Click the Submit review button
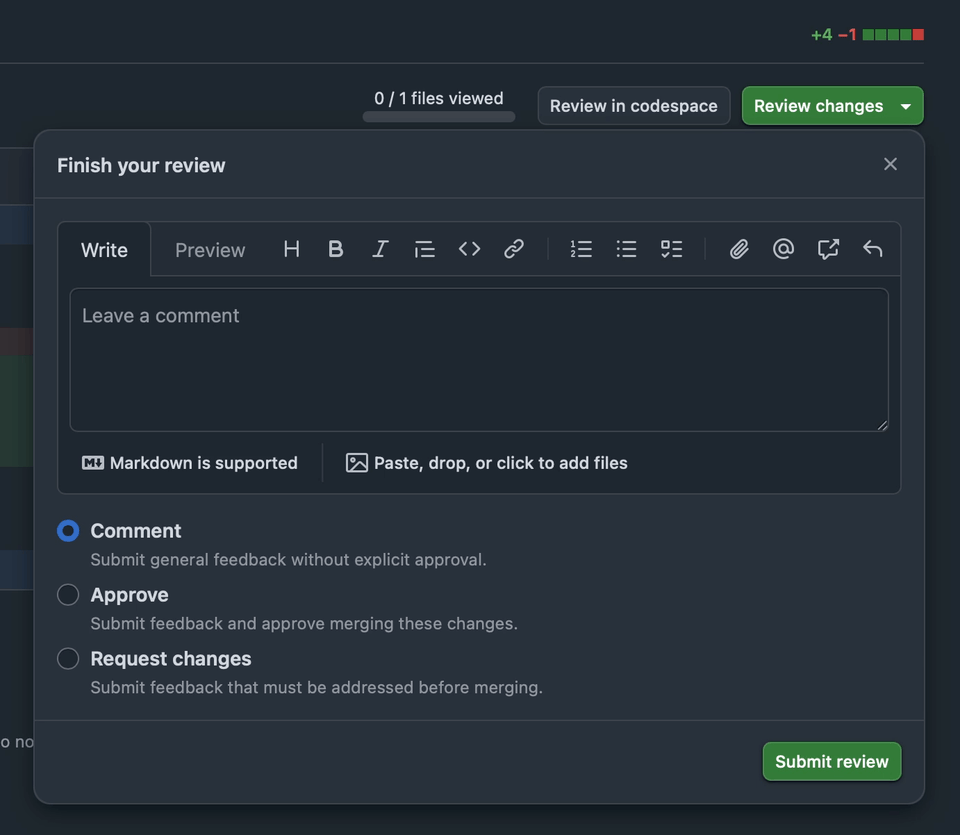This screenshot has width=960, height=835. pyautogui.click(x=831, y=762)
